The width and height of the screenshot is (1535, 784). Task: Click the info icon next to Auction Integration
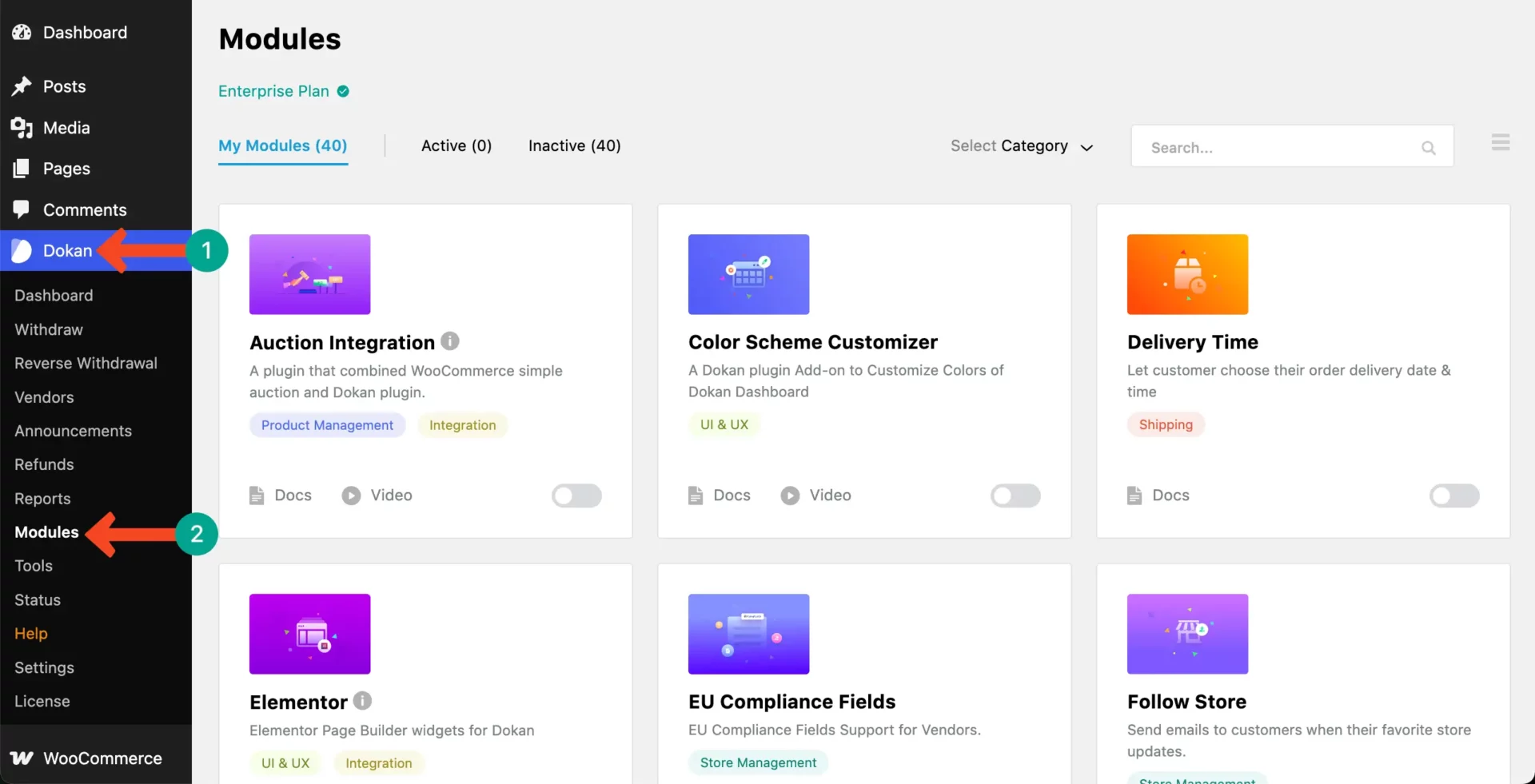coord(450,341)
